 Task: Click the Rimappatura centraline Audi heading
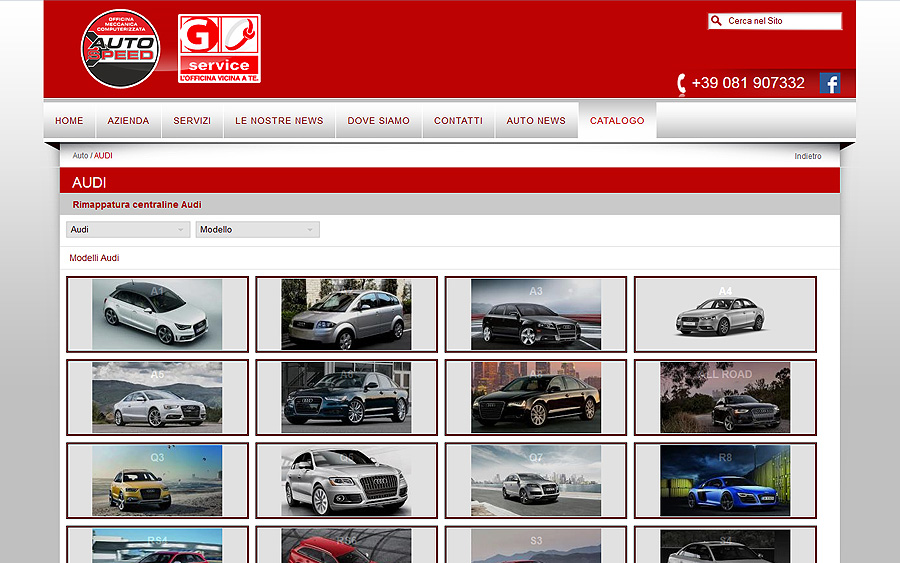coord(137,204)
